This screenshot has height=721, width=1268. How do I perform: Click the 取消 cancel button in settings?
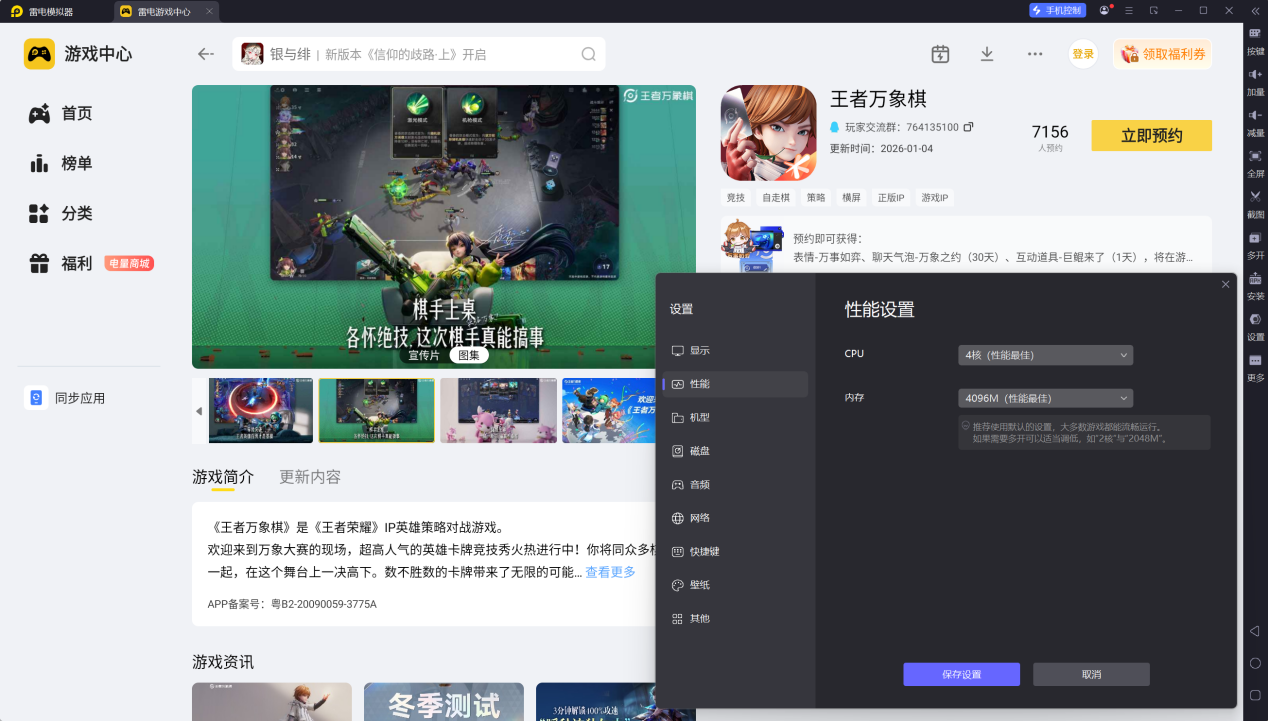click(1091, 674)
